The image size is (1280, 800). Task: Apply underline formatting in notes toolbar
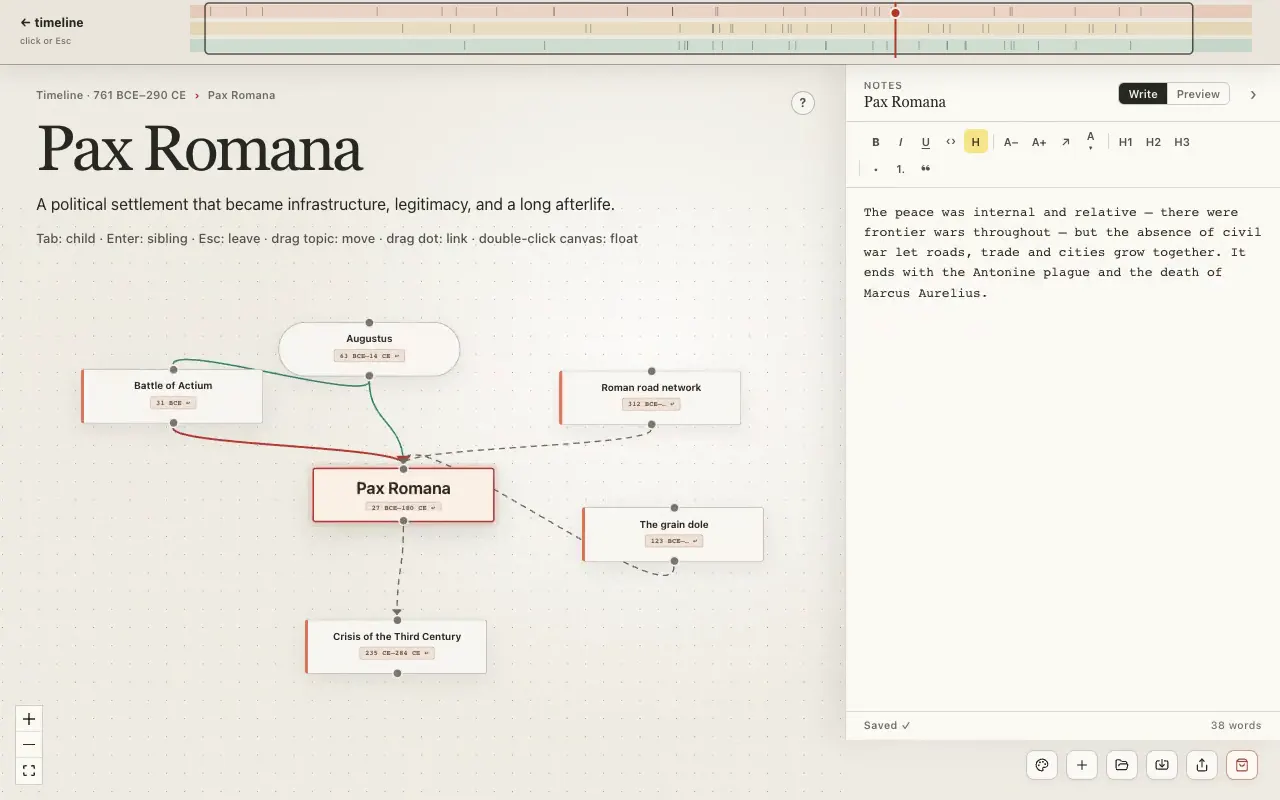click(925, 142)
